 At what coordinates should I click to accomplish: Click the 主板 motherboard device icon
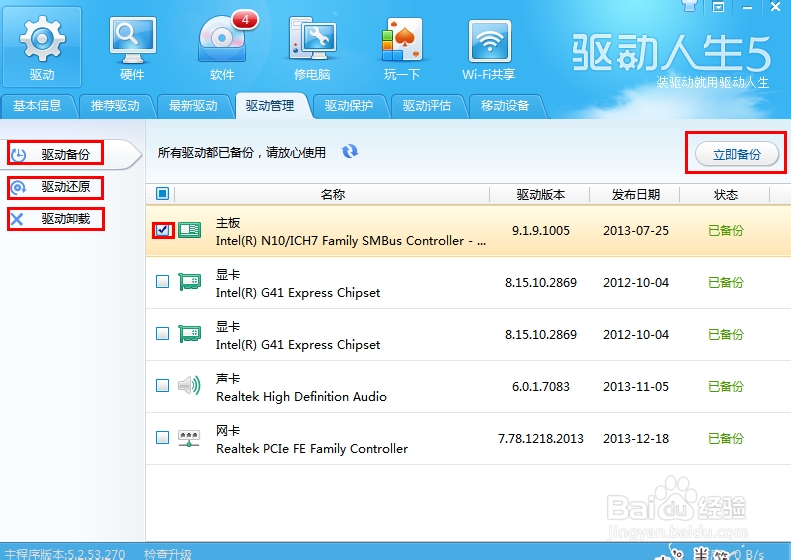(190, 231)
